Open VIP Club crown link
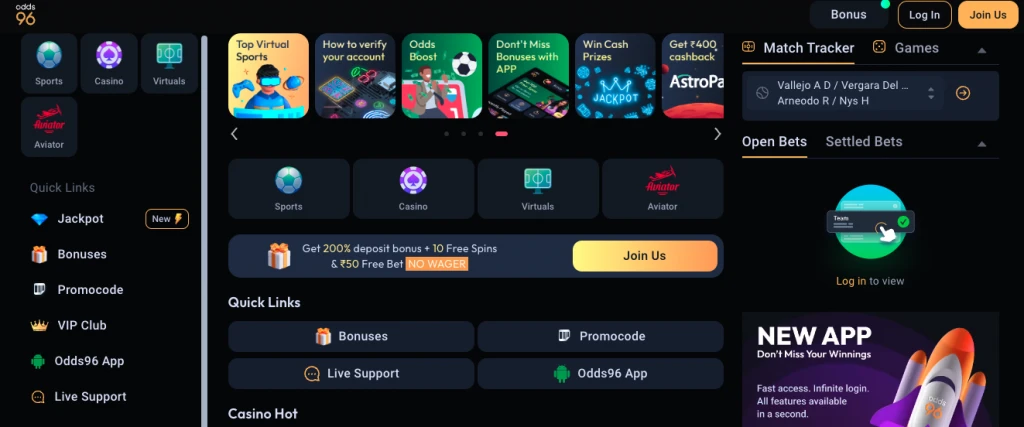 coord(69,325)
